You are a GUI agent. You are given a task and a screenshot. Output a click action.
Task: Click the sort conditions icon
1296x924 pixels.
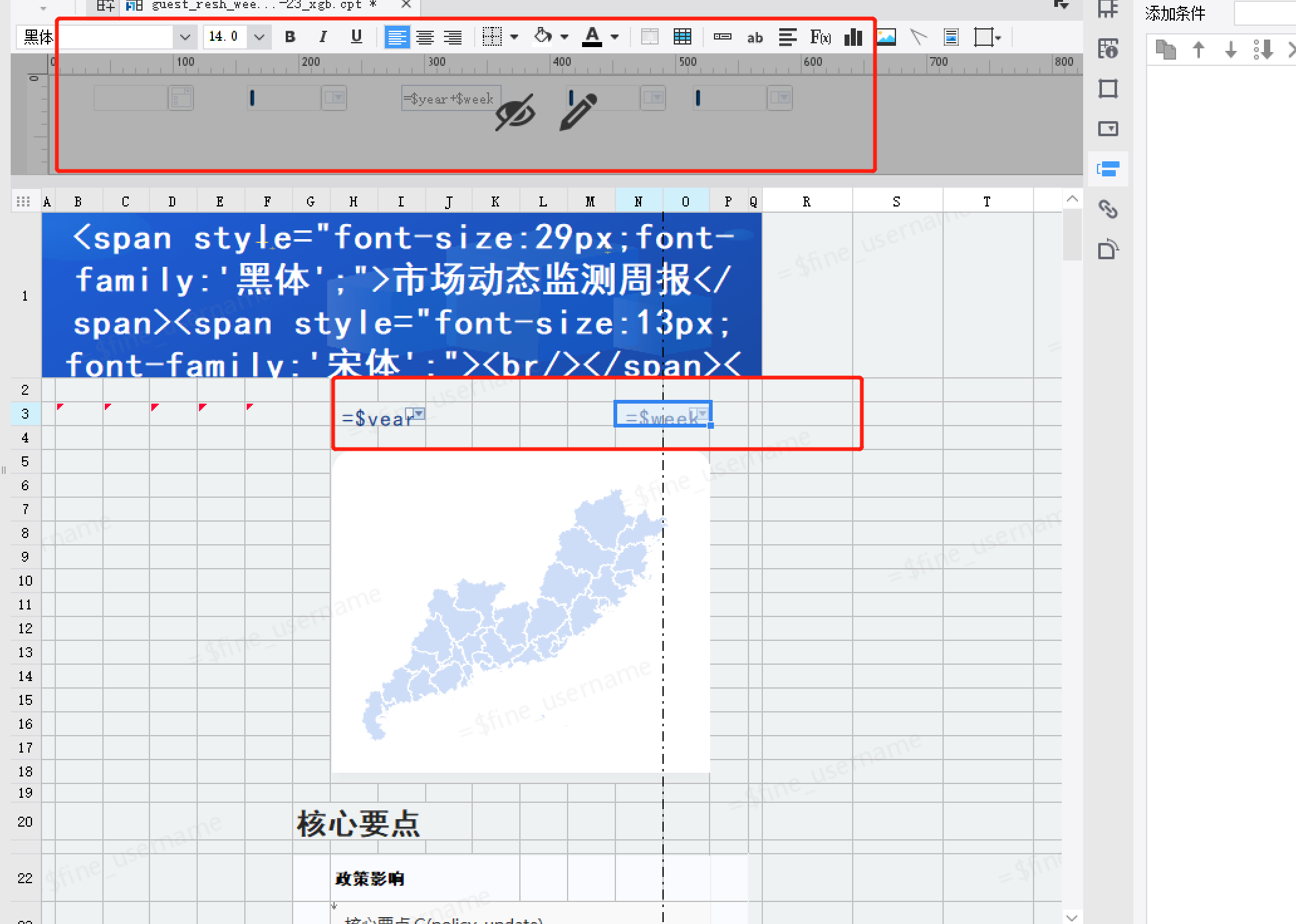click(1263, 50)
